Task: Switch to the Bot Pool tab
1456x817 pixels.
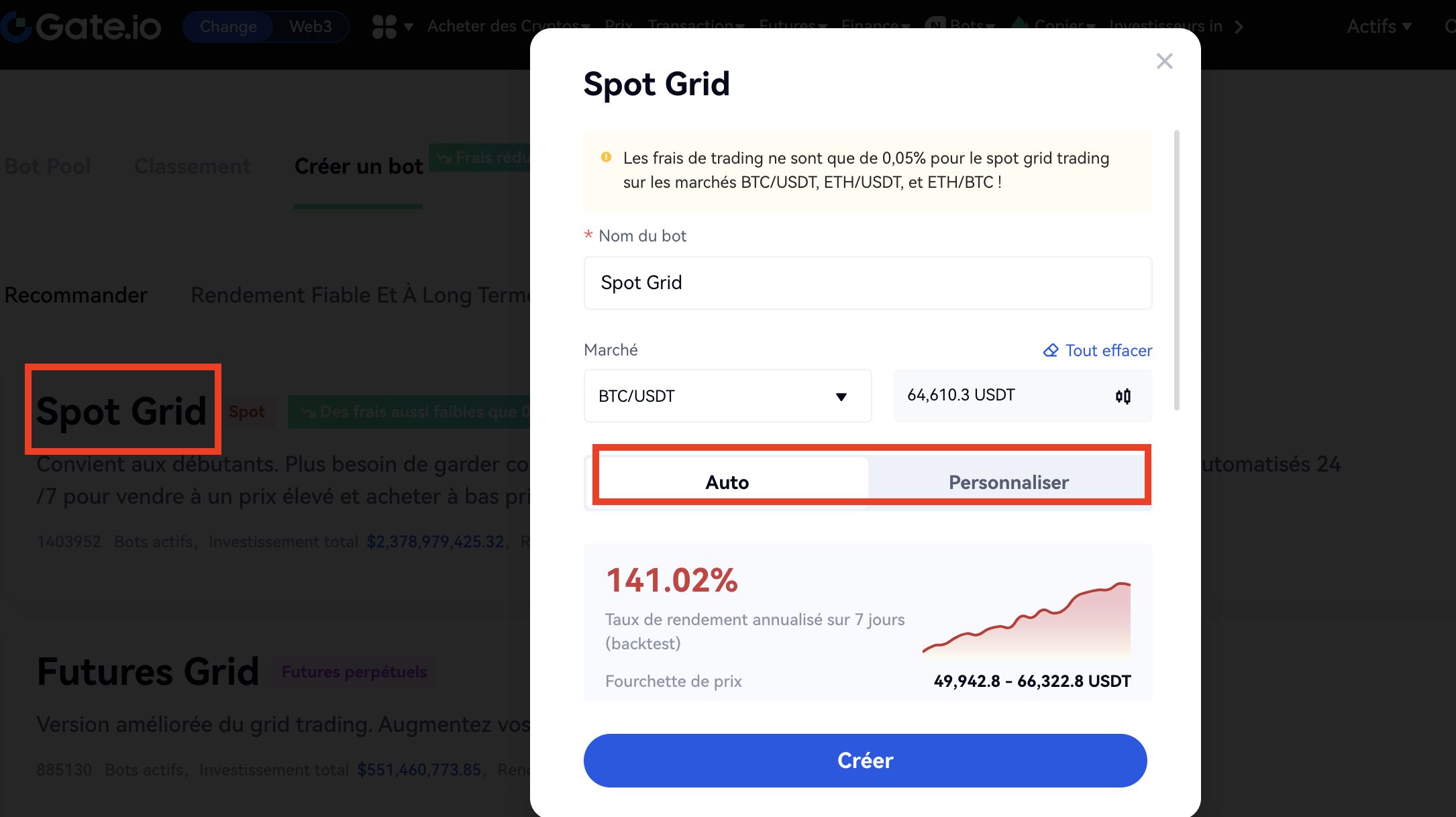Action: click(x=48, y=166)
